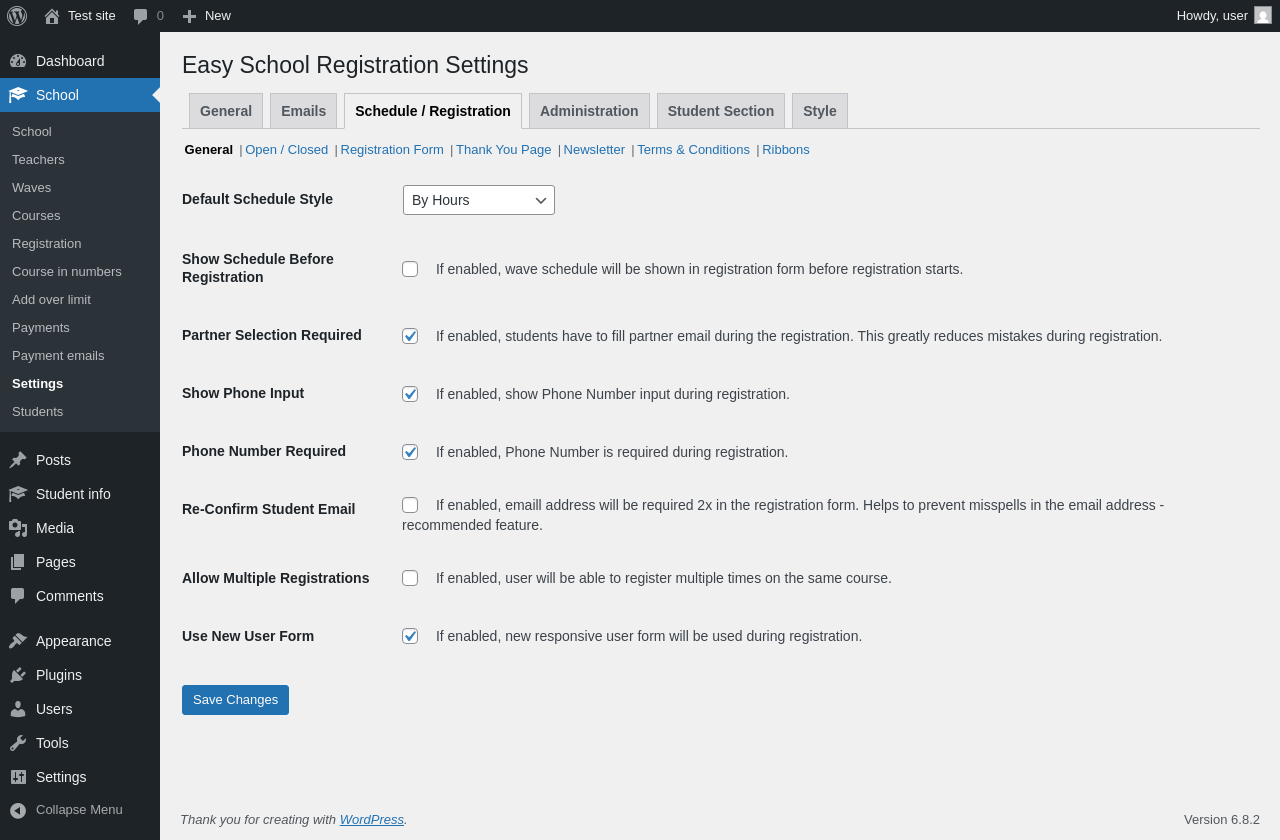Image resolution: width=1280 pixels, height=840 pixels.
Task: Go to Open / Closed subsection
Action: [x=286, y=150]
